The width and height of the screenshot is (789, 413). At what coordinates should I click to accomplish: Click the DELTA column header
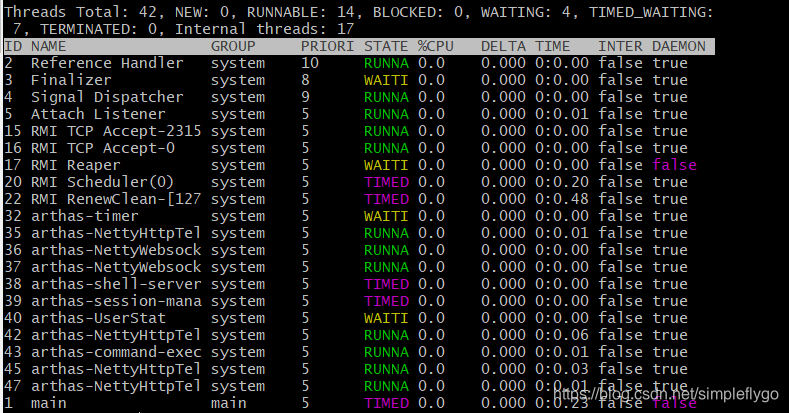(x=503, y=46)
